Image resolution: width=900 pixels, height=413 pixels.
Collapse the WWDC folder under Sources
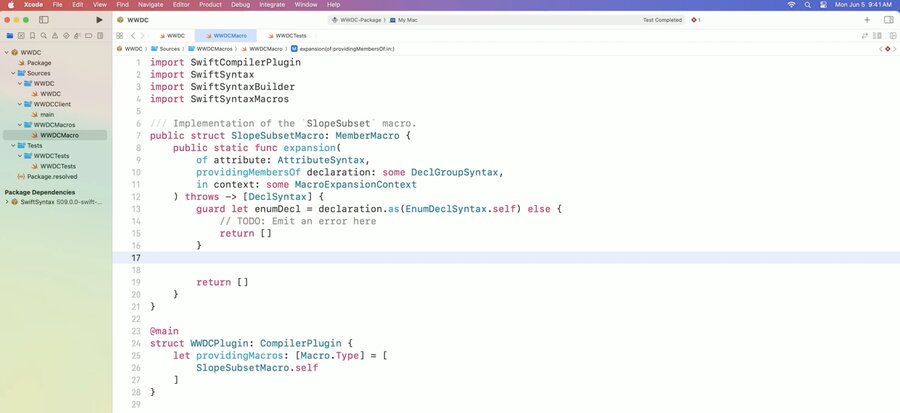[20, 83]
